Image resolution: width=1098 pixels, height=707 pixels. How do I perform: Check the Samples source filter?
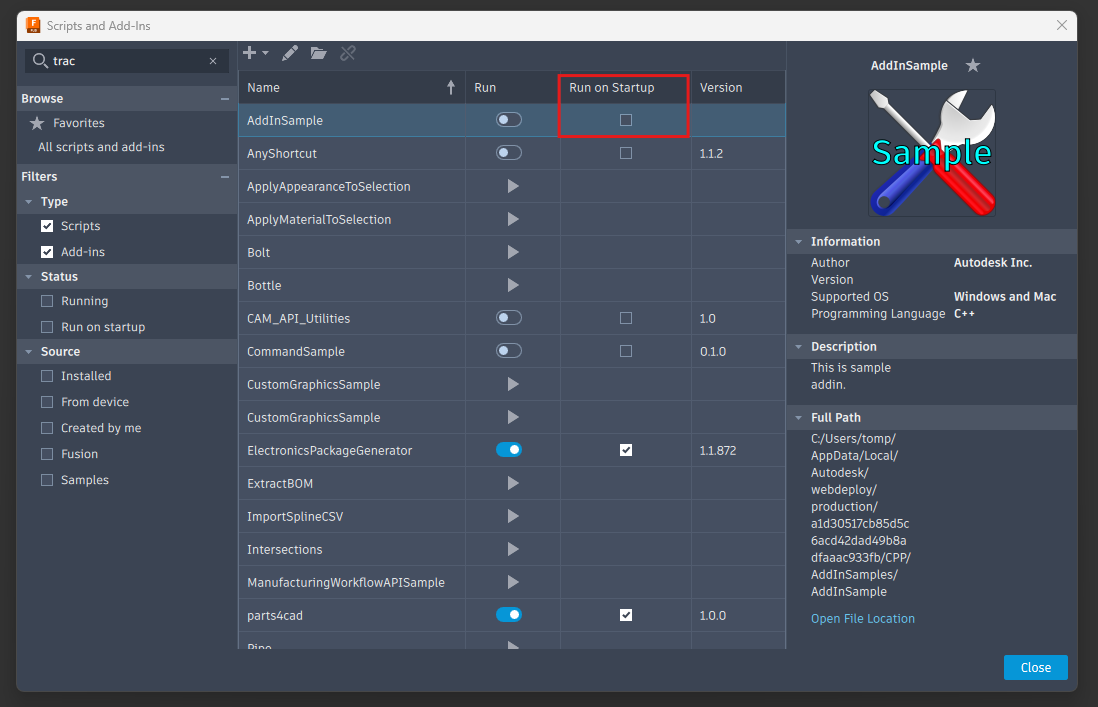pyautogui.click(x=47, y=480)
